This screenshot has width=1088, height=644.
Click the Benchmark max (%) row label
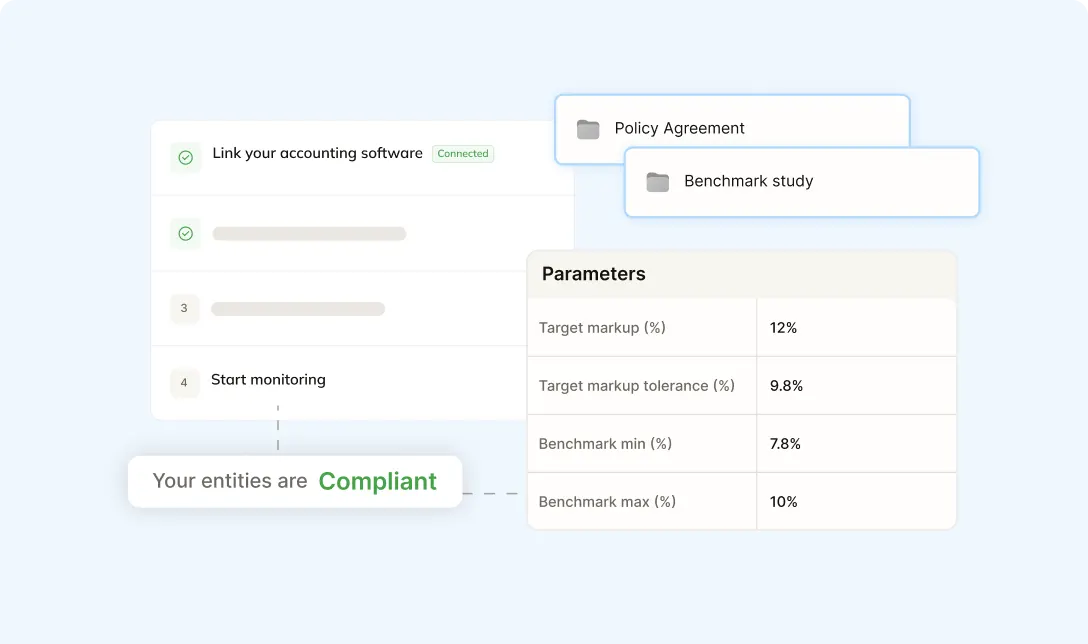coord(607,502)
